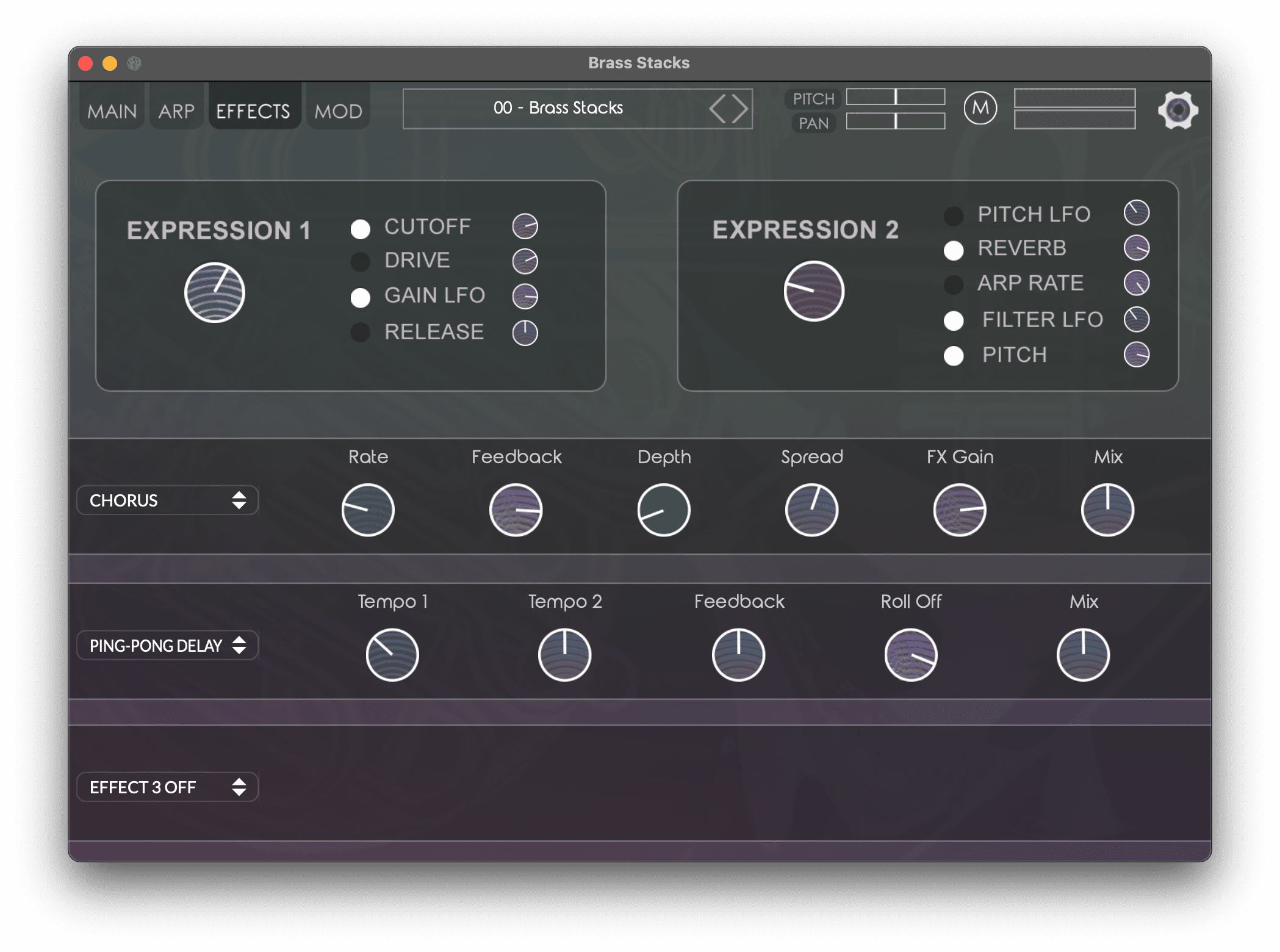Turn off the REVERB expression toggle

coord(954,250)
